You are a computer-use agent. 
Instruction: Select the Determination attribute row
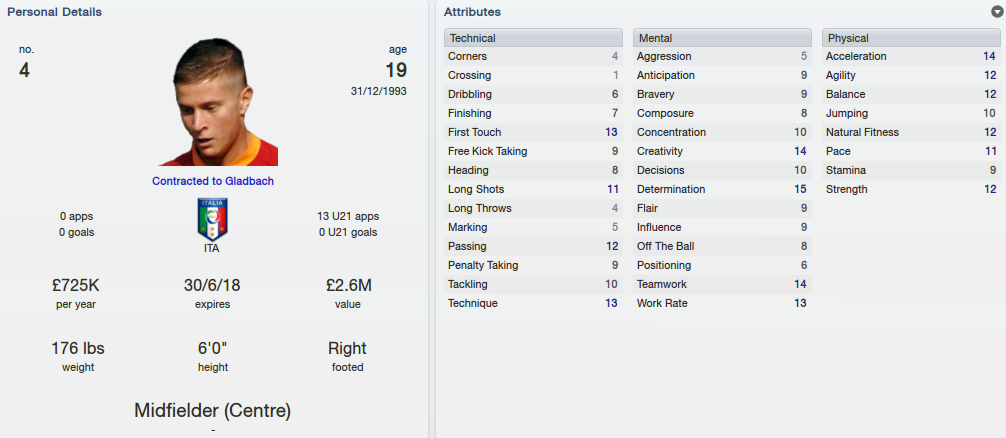click(722, 189)
